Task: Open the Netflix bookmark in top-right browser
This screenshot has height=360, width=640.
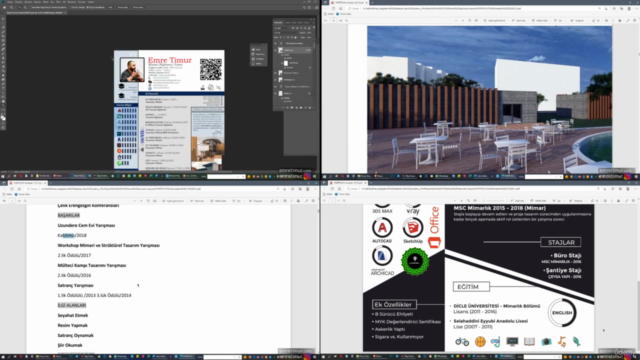Action: point(329,14)
